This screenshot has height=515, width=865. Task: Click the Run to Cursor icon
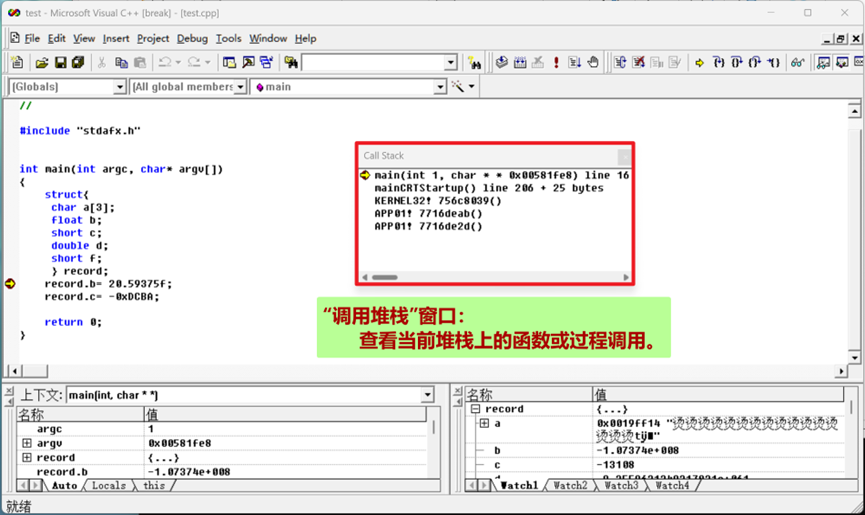point(773,62)
